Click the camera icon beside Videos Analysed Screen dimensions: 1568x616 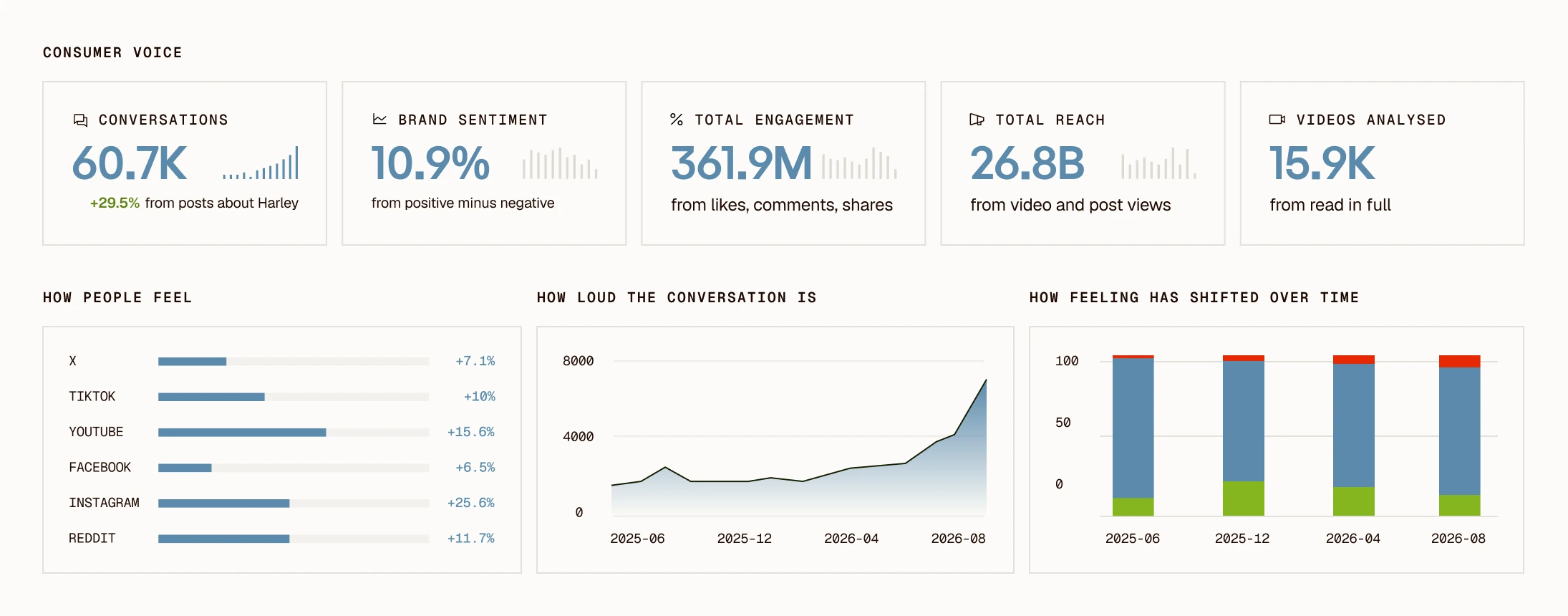point(1277,119)
